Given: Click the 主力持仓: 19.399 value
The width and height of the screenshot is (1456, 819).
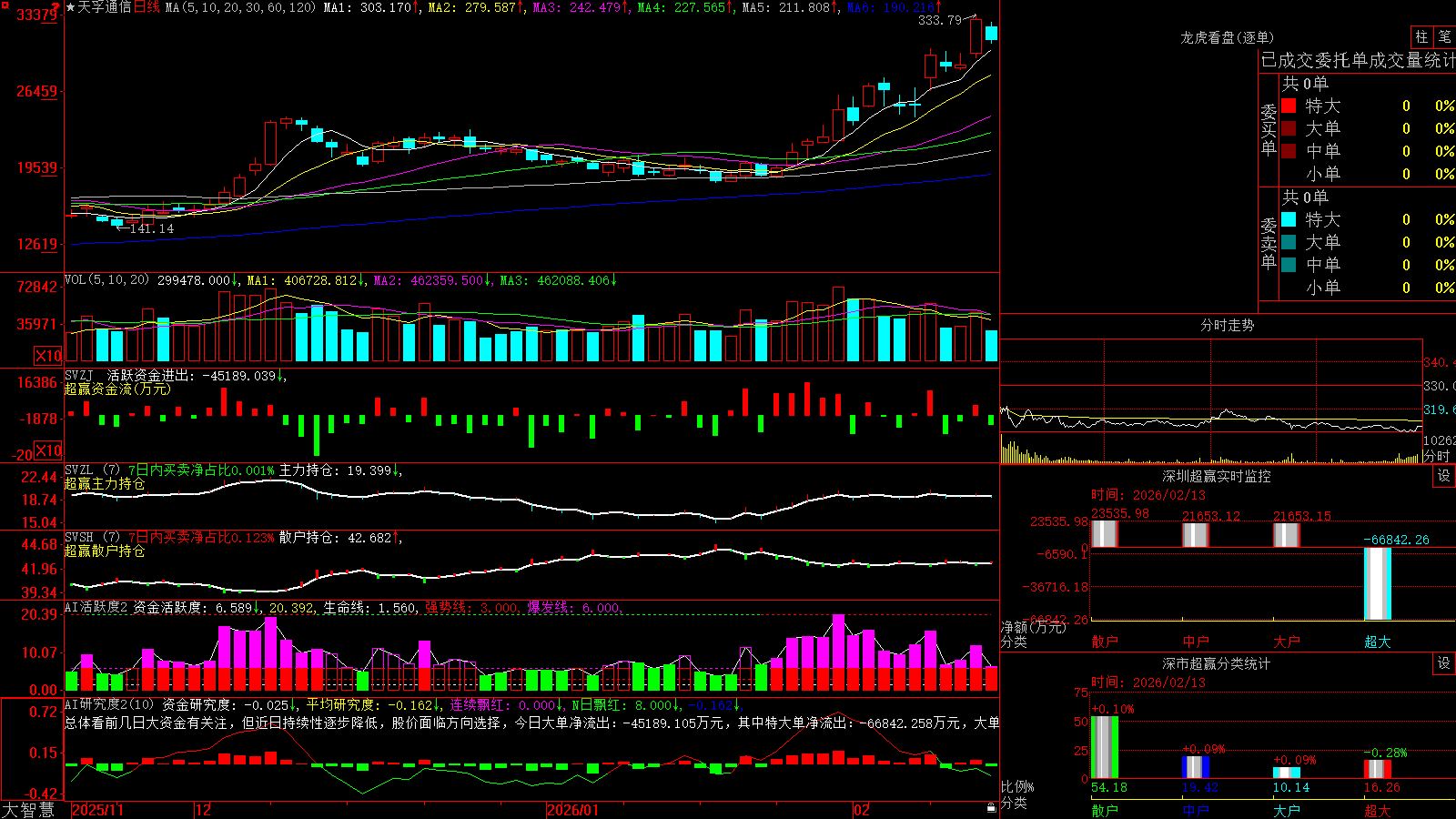Looking at the screenshot, I should (x=335, y=471).
